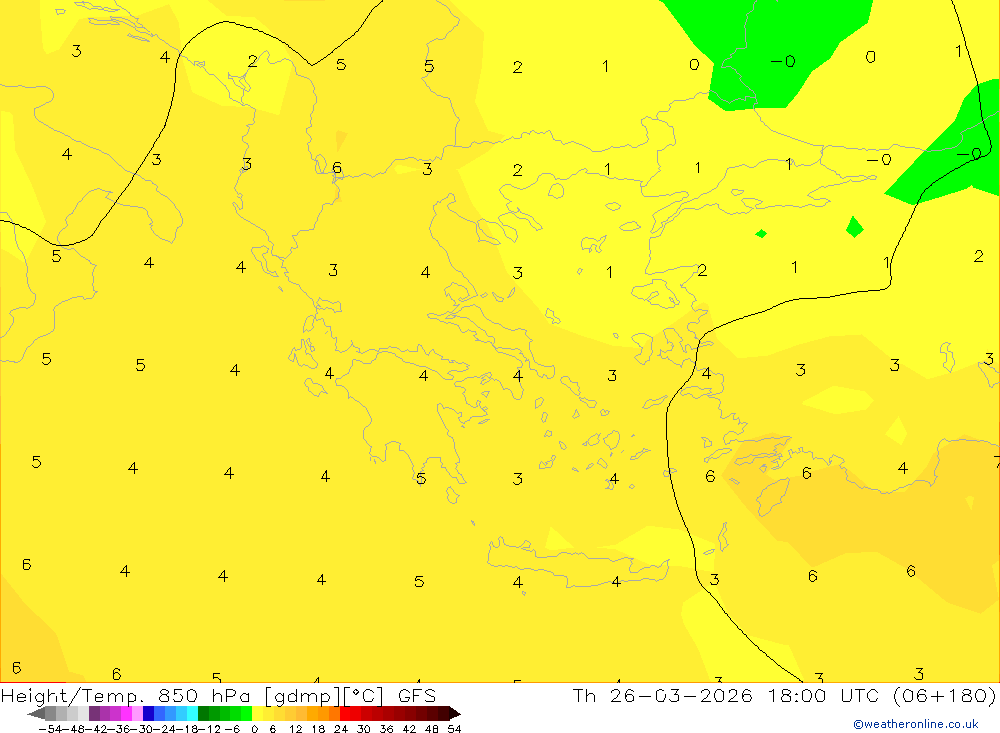Click the "[°C]" unit label
Screen dimensions: 1000x733
point(364,695)
